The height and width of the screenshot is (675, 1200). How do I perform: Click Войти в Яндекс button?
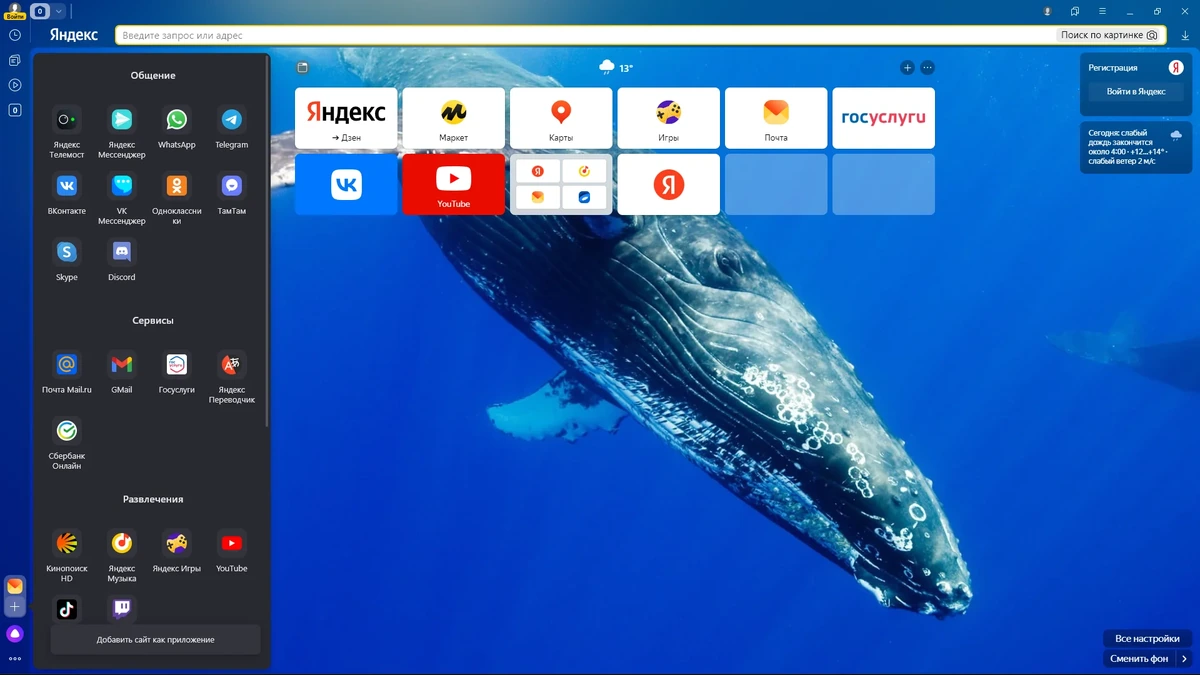pyautogui.click(x=1136, y=91)
